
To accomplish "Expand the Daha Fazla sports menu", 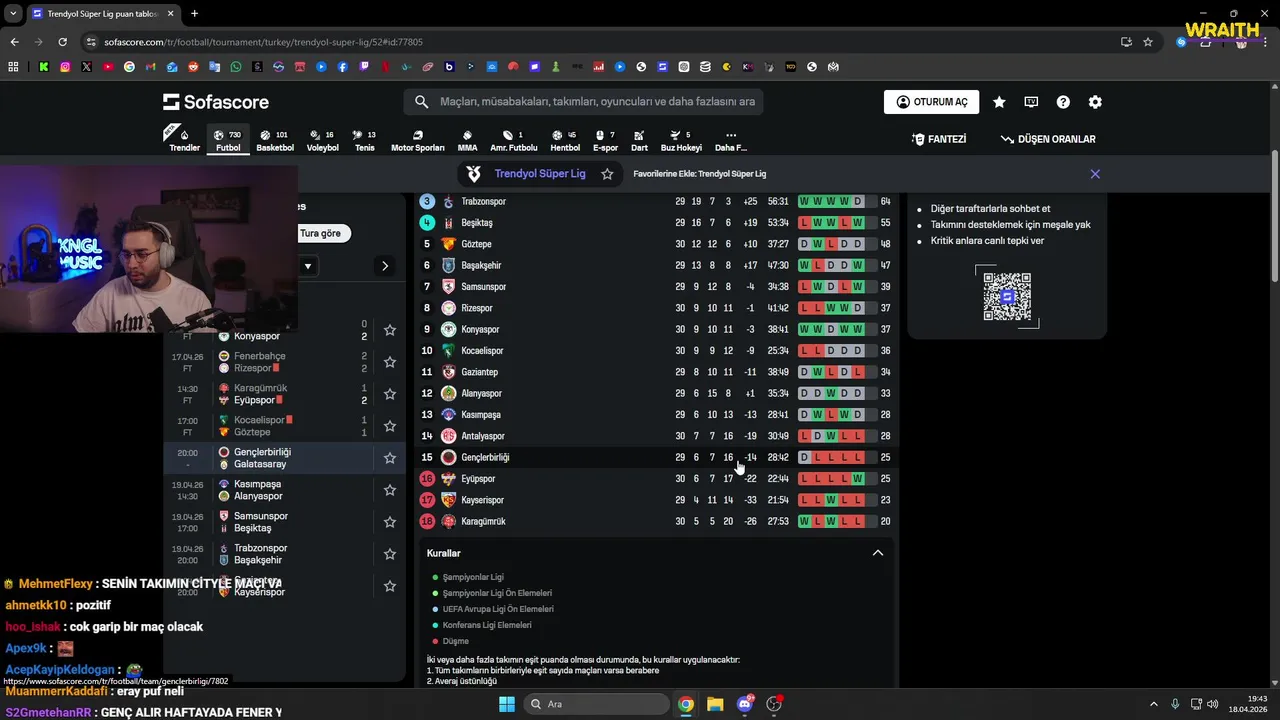I will [x=731, y=140].
